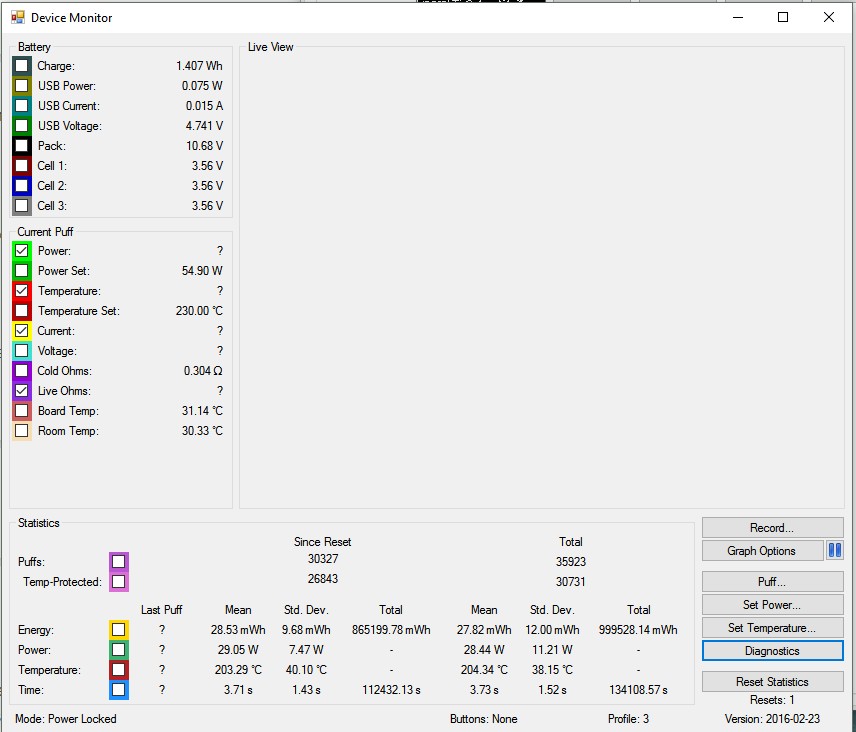The height and width of the screenshot is (732, 856).
Task: Click the pause icon beside Graph Options
Action: click(834, 550)
